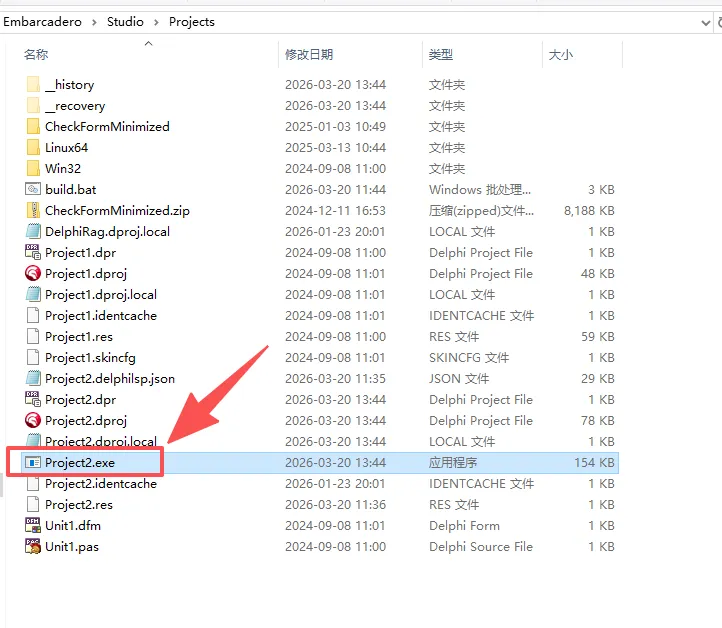Select the Project2.delphilsp.json file icon
The image size is (722, 628).
pyautogui.click(x=33, y=378)
